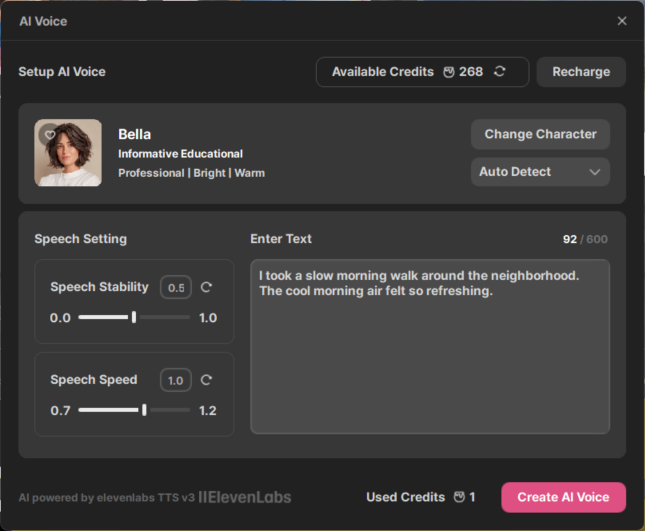Favorite Bella with the heart icon
Viewport: 645px width, 531px height.
point(50,134)
